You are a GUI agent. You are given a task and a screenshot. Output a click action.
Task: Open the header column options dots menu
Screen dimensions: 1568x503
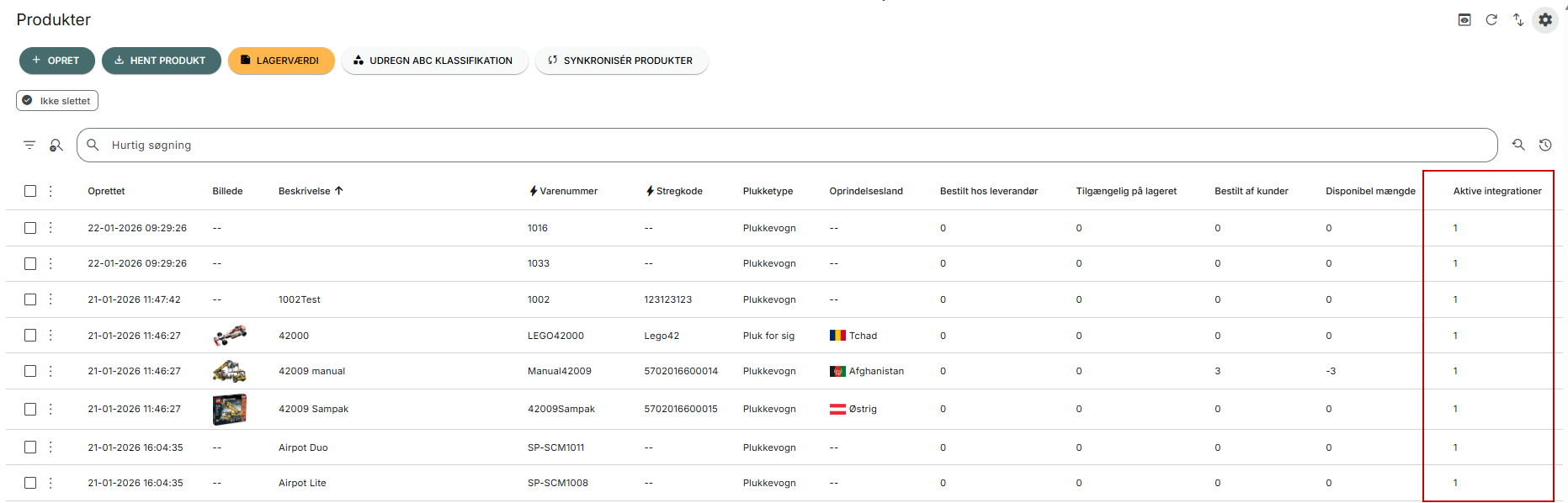click(x=50, y=191)
